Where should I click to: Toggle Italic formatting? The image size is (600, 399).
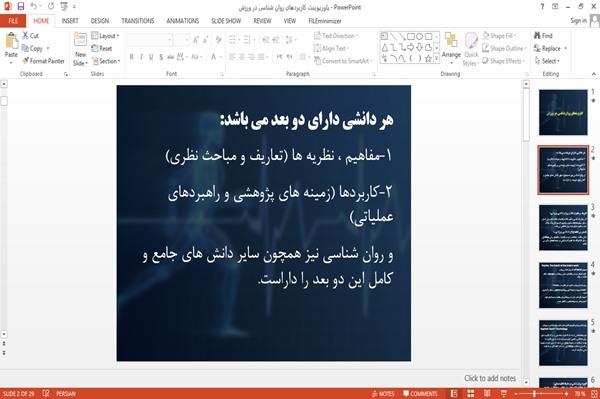(x=141, y=57)
